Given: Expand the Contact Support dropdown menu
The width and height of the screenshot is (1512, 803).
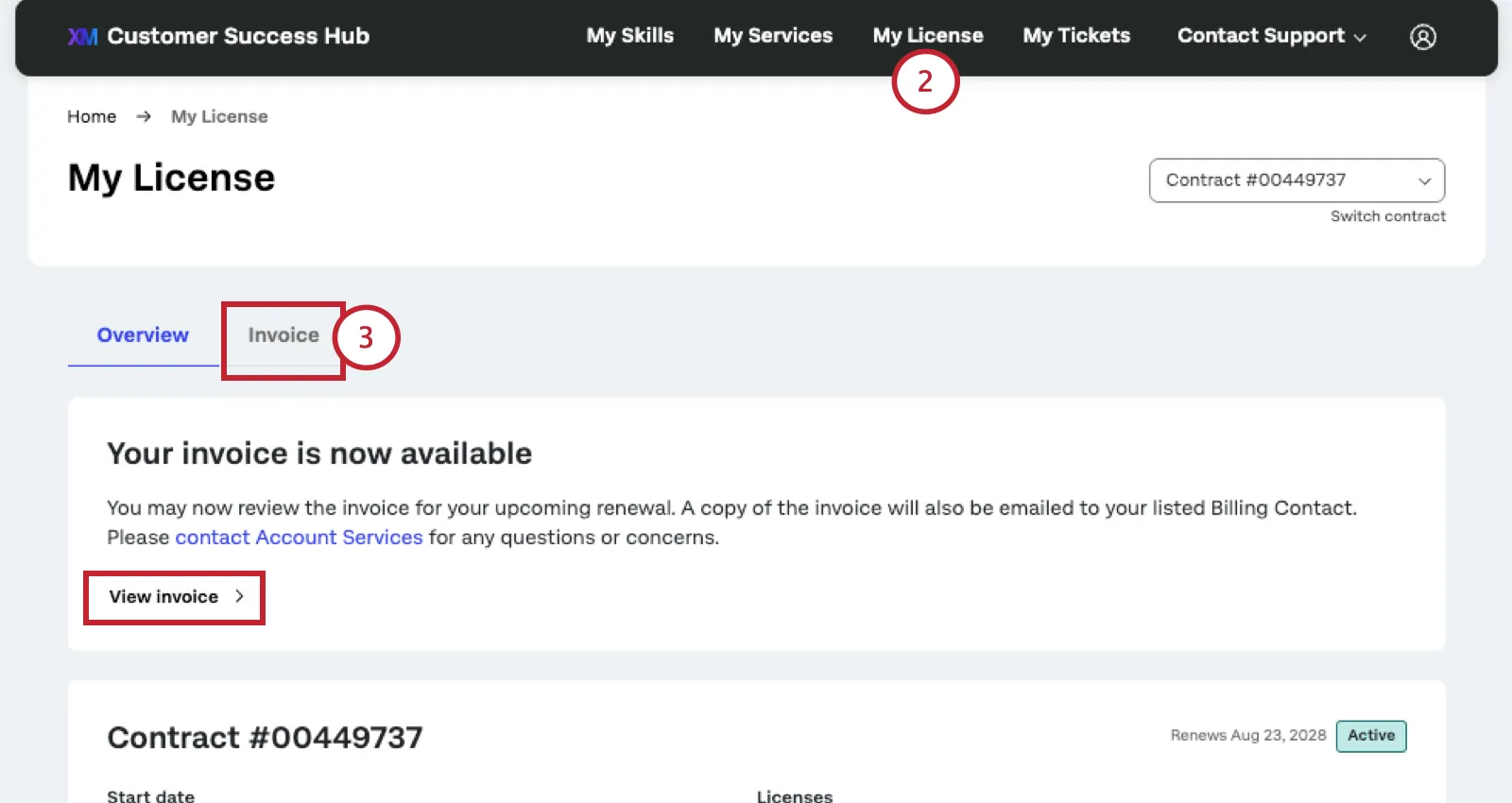Looking at the screenshot, I should point(1271,36).
